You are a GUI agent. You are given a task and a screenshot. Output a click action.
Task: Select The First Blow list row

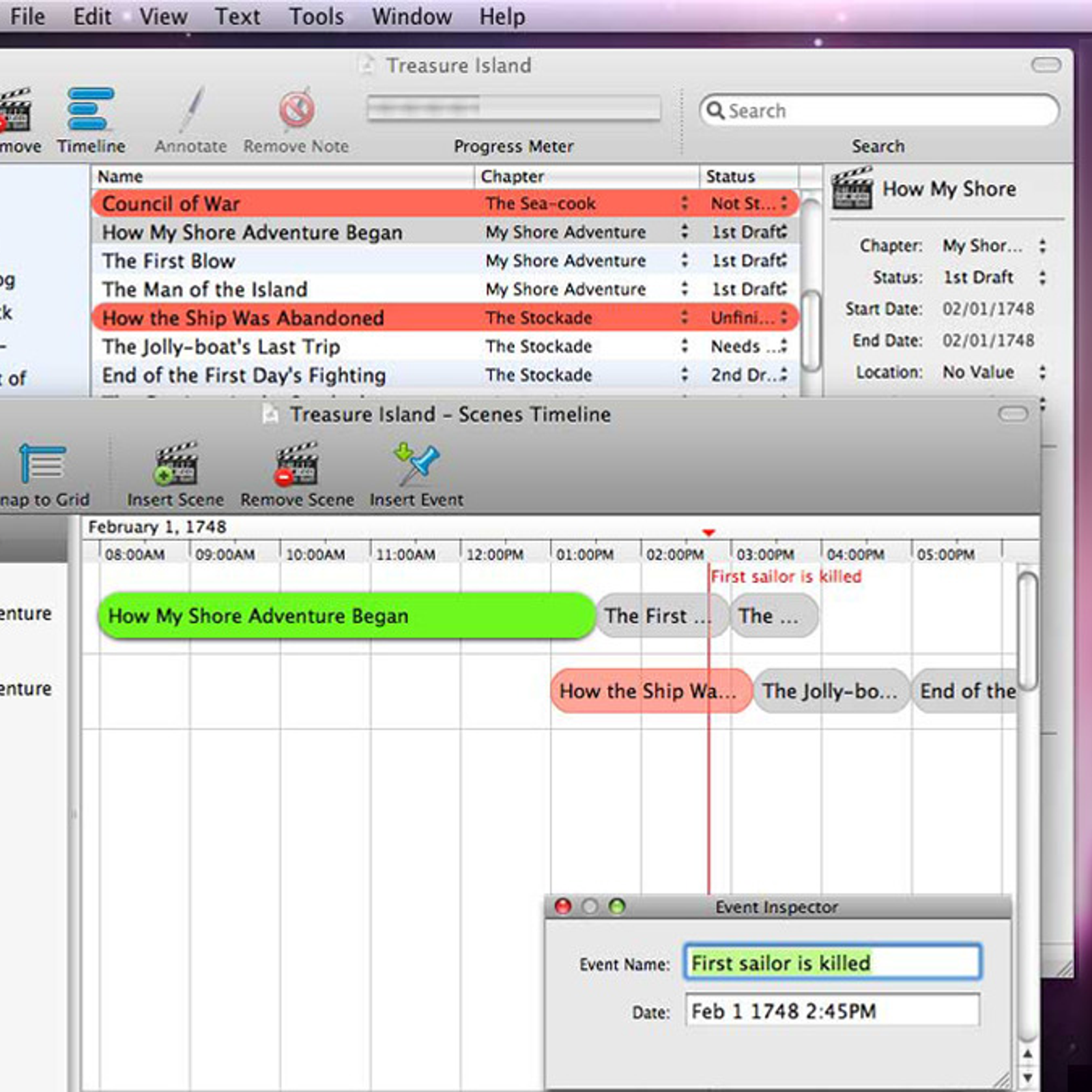[445, 261]
